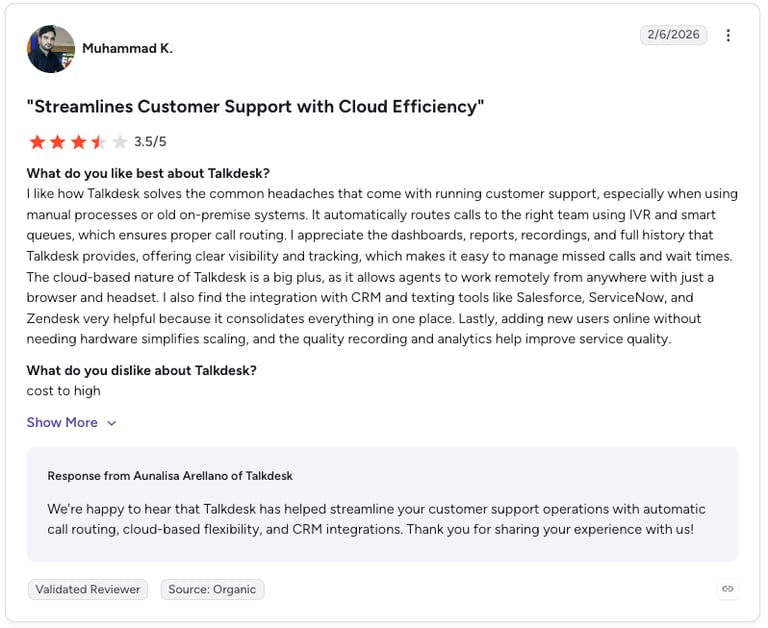Viewport: 768px width, 628px height.
Task: Click the 2/6/2026 date badge
Action: click(x=673, y=34)
